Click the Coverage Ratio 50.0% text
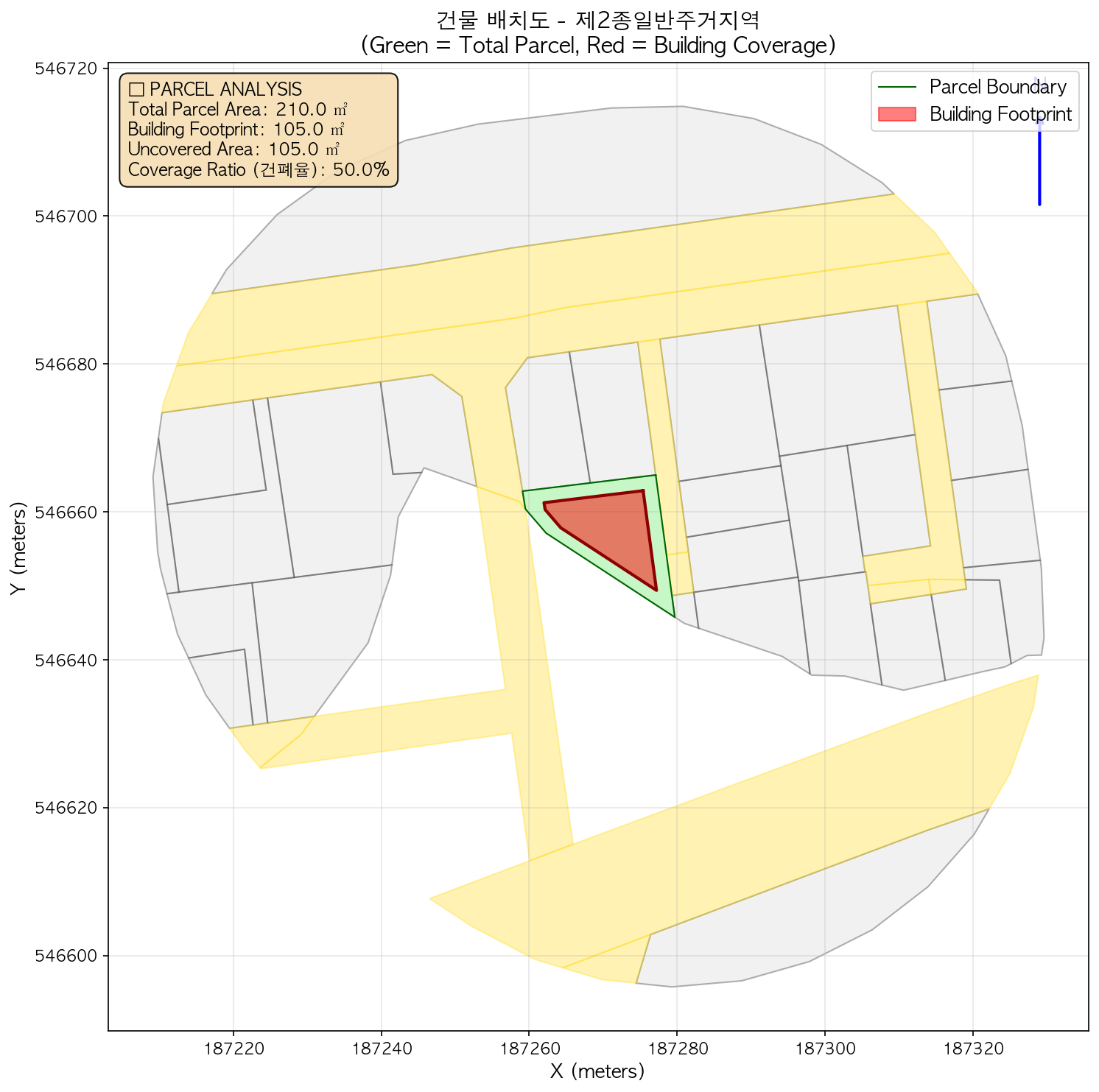Image resolution: width=1099 pixels, height=1092 pixels. pos(258,170)
